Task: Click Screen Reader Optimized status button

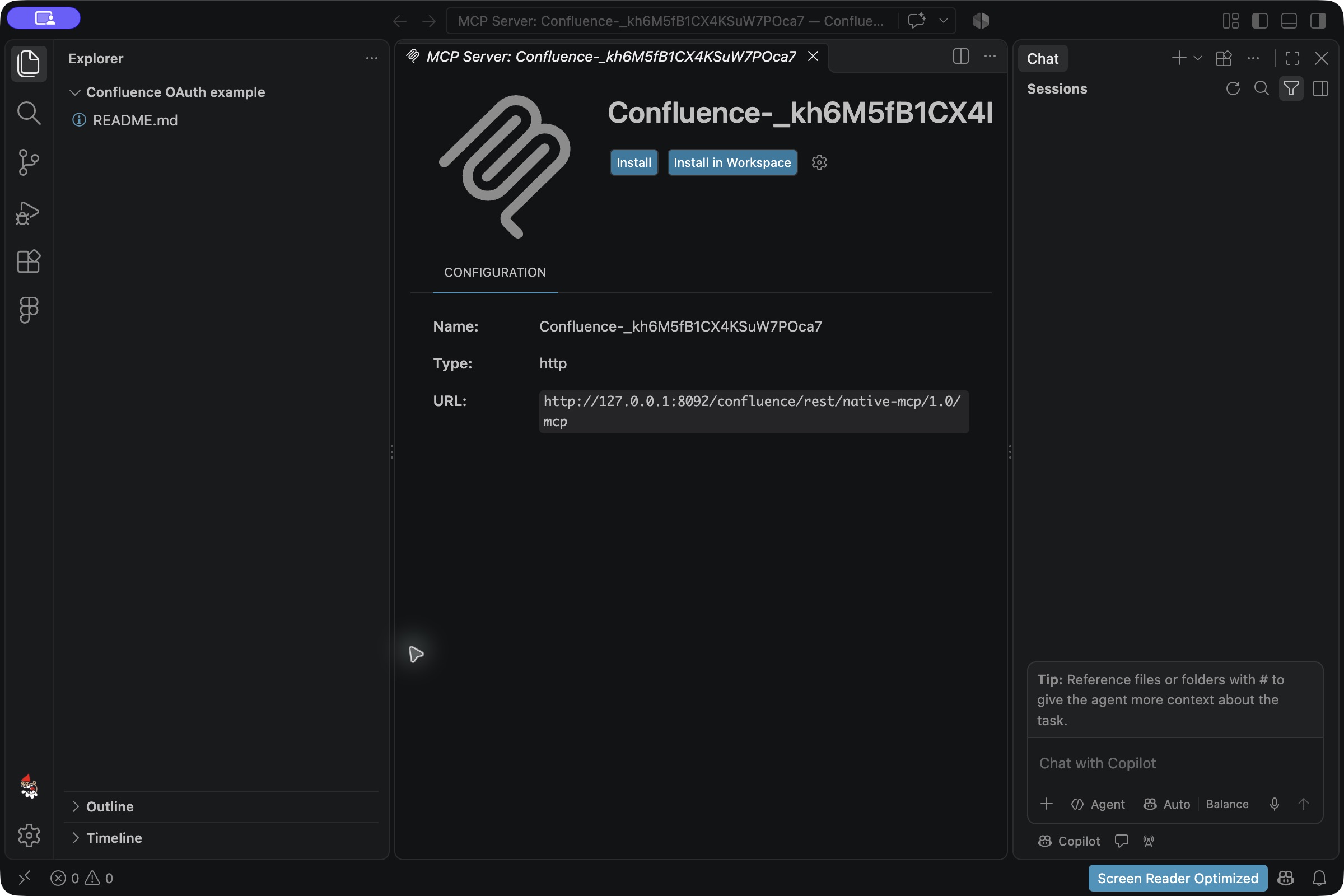Action: pyautogui.click(x=1177, y=878)
